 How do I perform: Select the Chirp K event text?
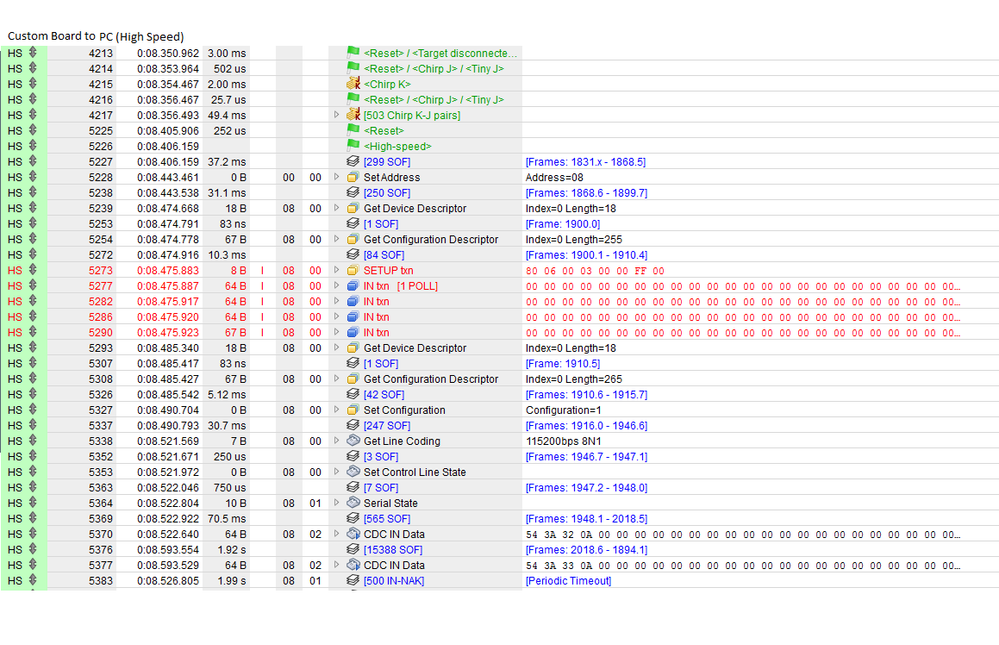(x=387, y=84)
